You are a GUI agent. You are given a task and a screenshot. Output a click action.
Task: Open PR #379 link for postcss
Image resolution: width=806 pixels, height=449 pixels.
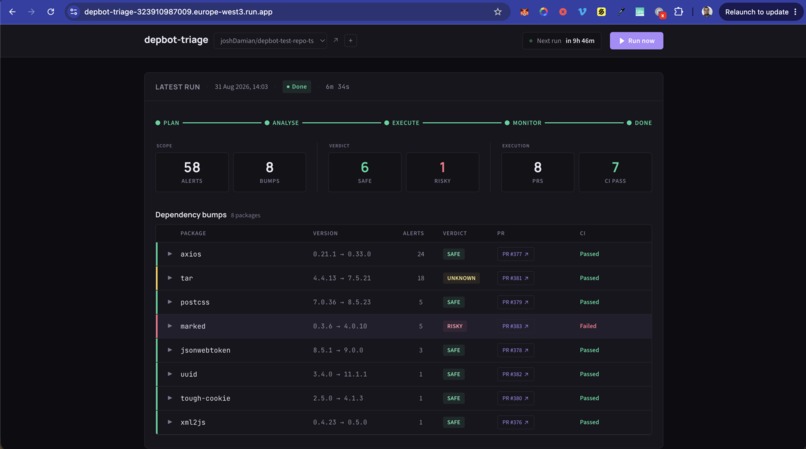click(x=515, y=302)
